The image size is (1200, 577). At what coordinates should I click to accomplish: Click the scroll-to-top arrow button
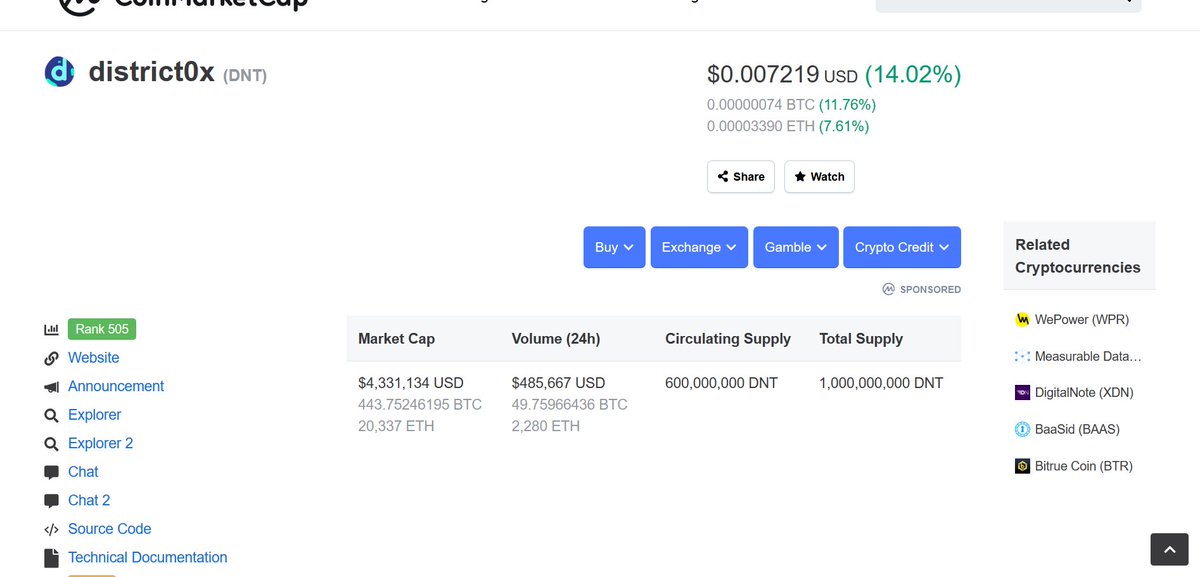pos(1169,549)
